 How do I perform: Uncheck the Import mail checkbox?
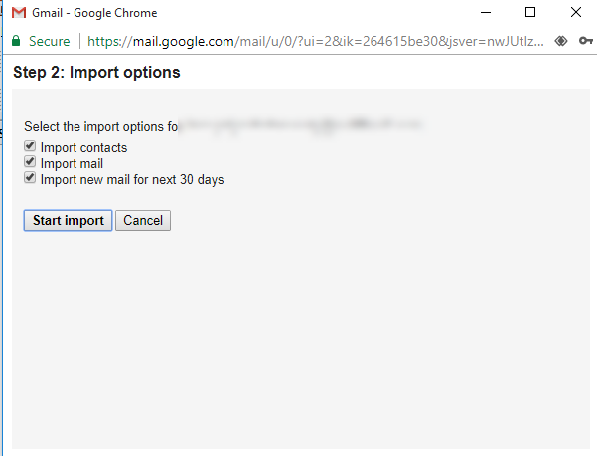click(30, 162)
